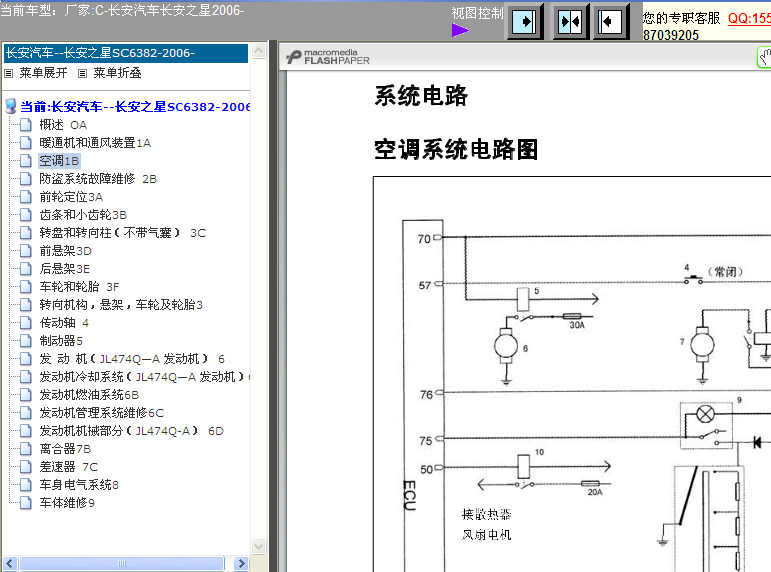
Task: Open the 车身电气系统8 chapter
Action: (x=79, y=485)
